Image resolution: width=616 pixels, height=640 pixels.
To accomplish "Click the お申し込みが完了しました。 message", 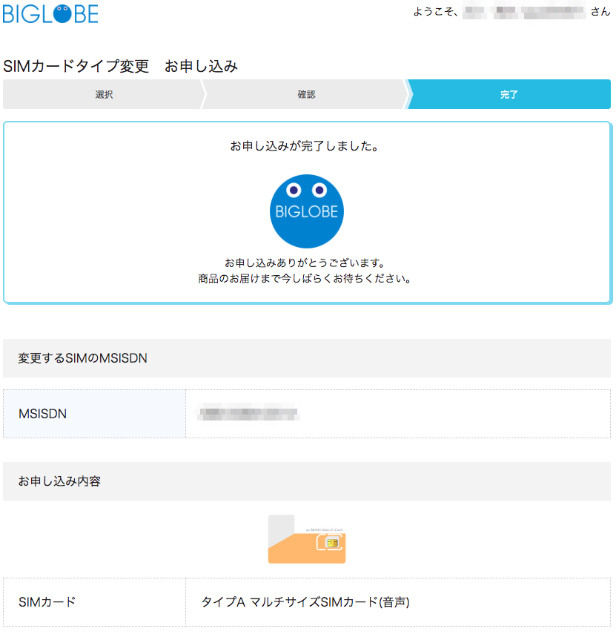I will click(305, 146).
